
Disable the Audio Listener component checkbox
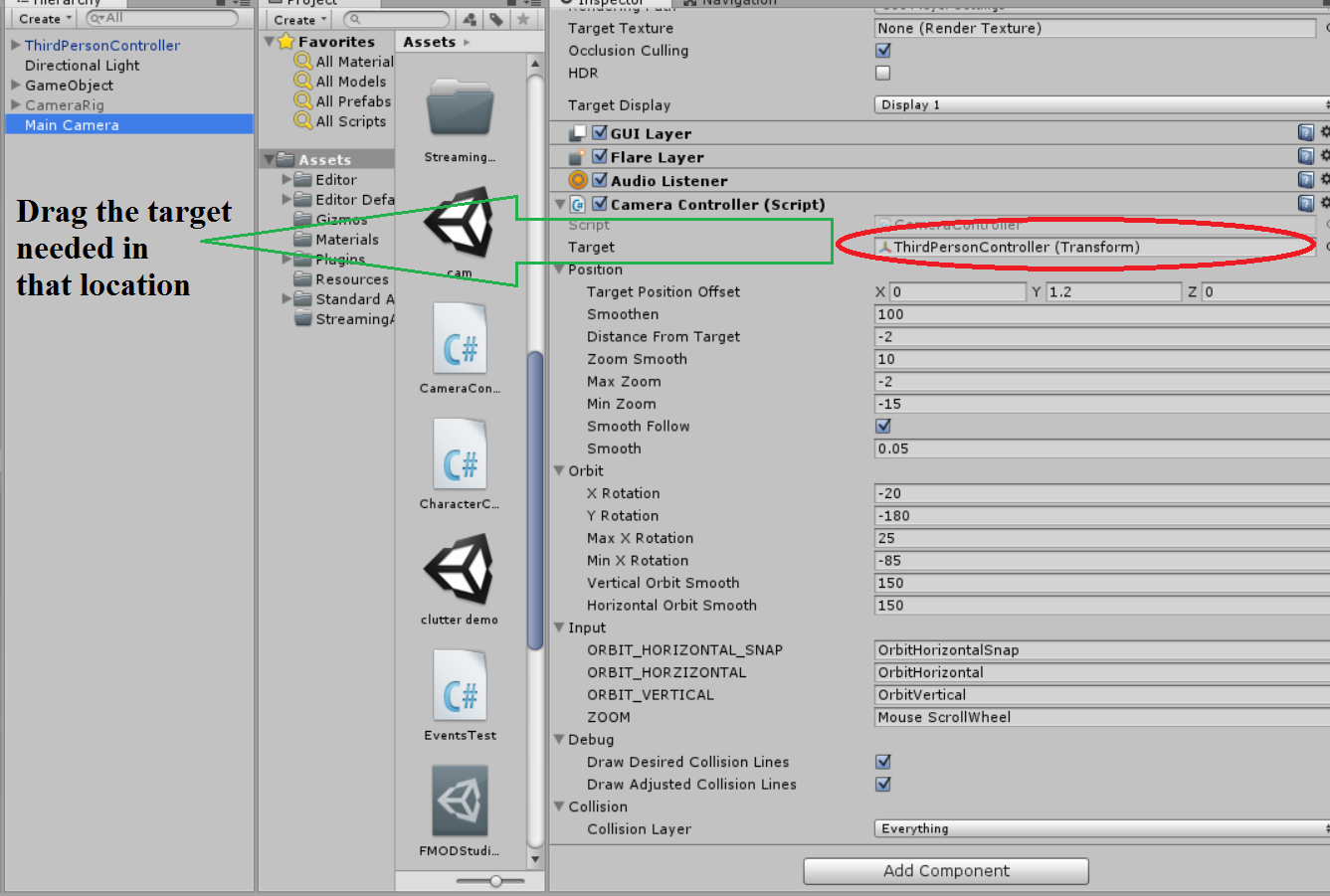point(600,180)
